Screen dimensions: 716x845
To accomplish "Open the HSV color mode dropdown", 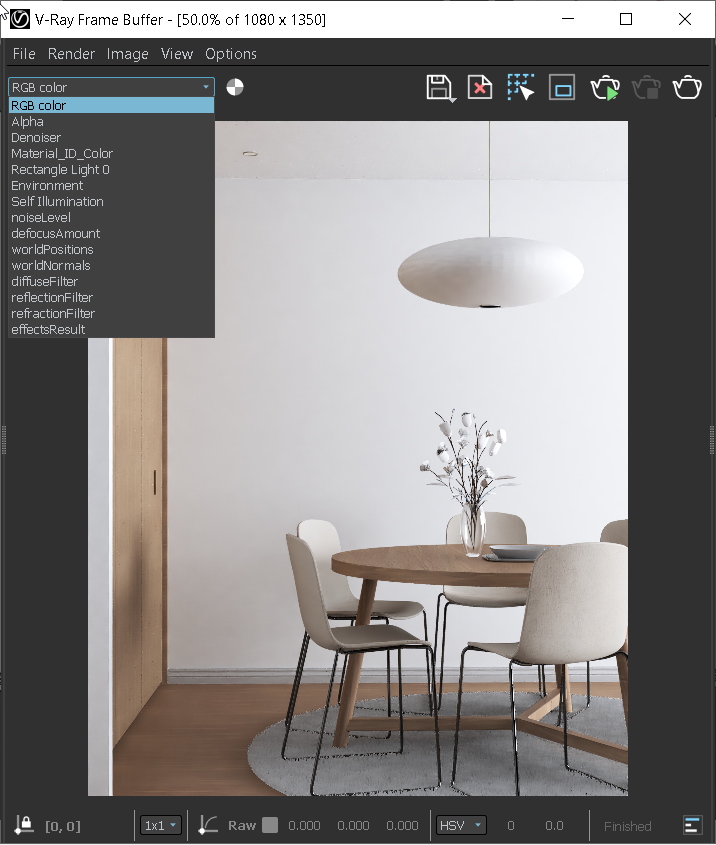I will coord(461,826).
